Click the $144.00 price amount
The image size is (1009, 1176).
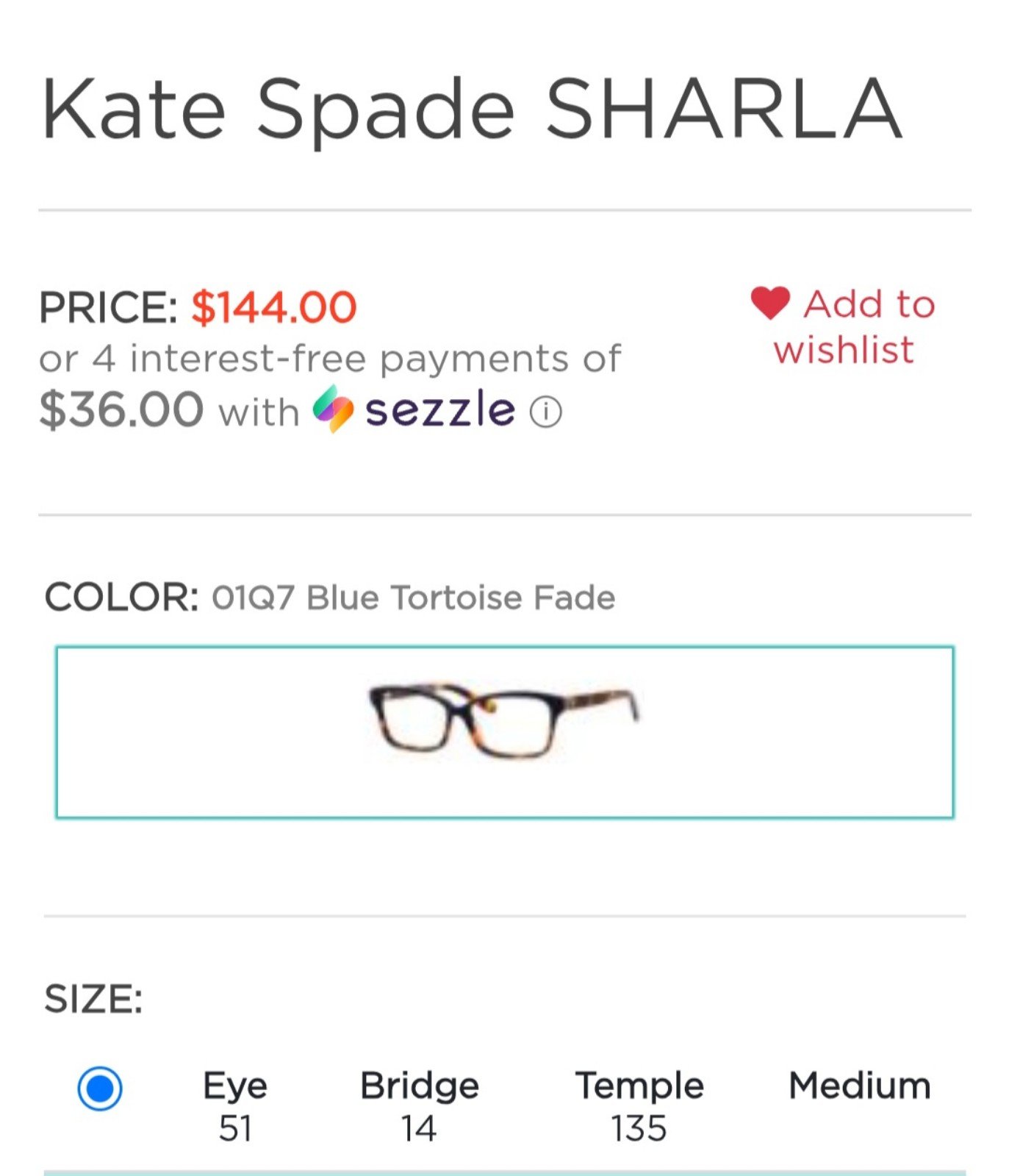[x=274, y=306]
